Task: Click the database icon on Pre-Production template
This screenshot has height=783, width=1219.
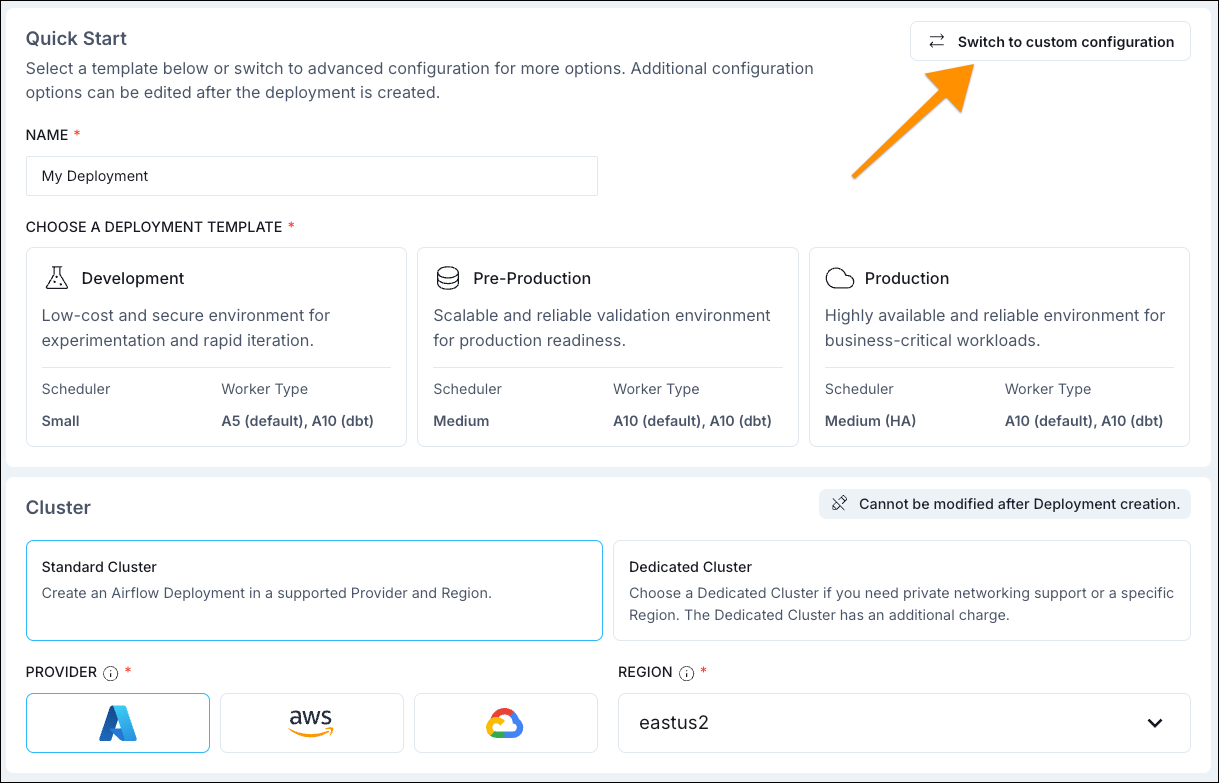Action: click(x=448, y=277)
